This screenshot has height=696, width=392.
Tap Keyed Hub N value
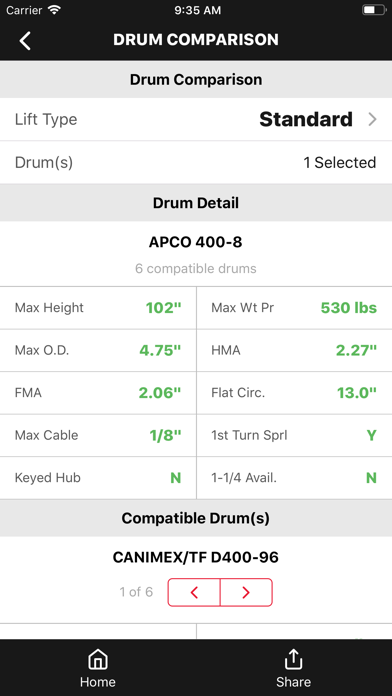pyautogui.click(x=176, y=478)
